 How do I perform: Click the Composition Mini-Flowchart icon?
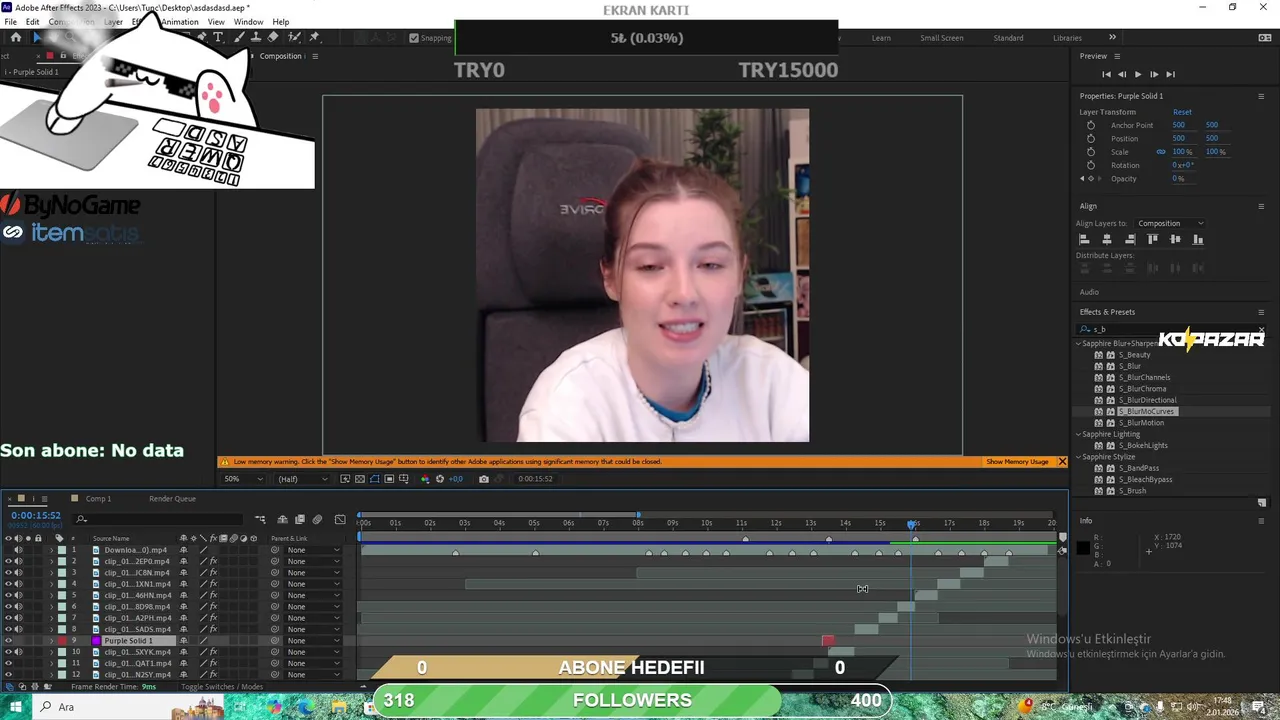coord(261,519)
